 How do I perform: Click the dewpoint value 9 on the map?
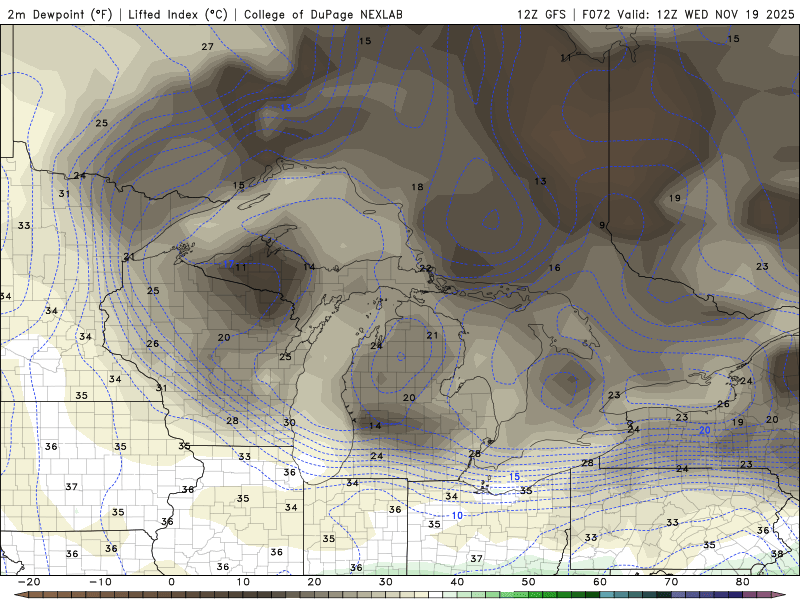[x=602, y=225]
